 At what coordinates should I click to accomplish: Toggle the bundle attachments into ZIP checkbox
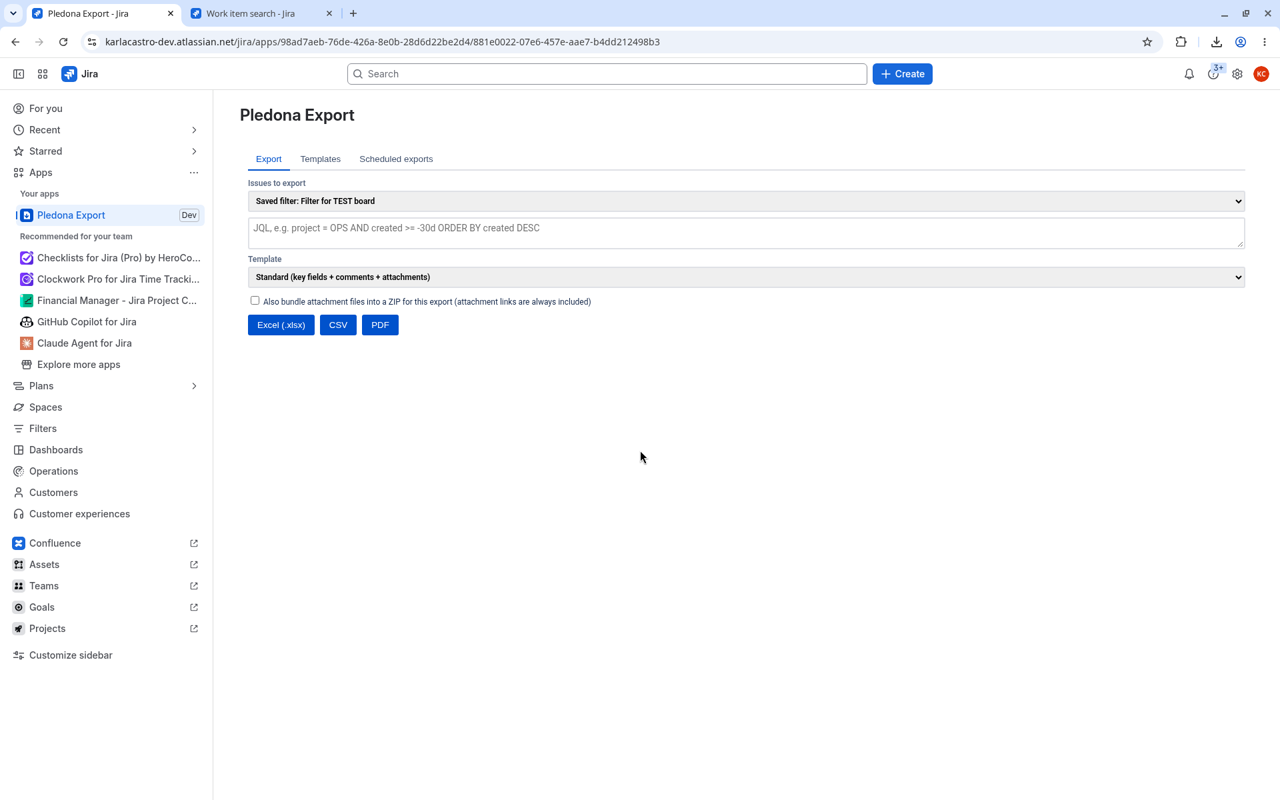[255, 300]
